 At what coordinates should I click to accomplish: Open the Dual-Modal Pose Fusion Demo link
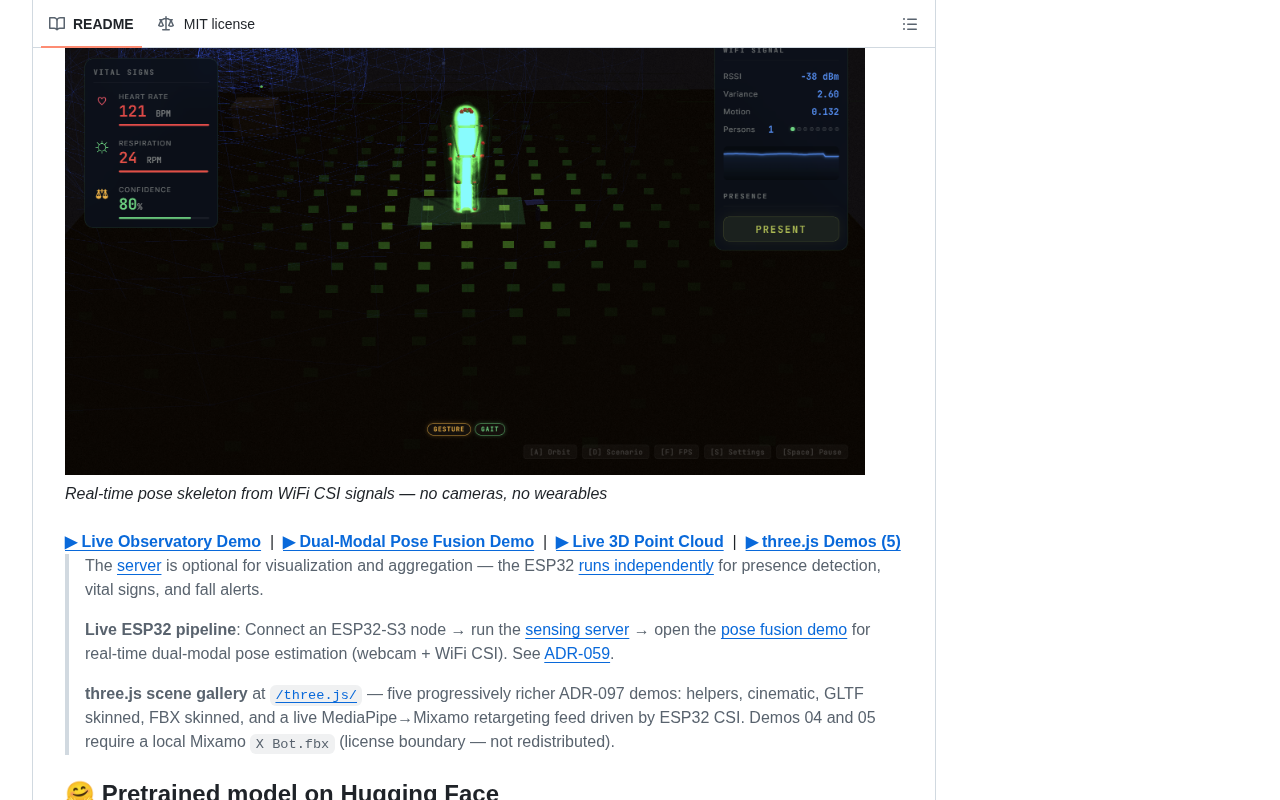[x=408, y=542]
